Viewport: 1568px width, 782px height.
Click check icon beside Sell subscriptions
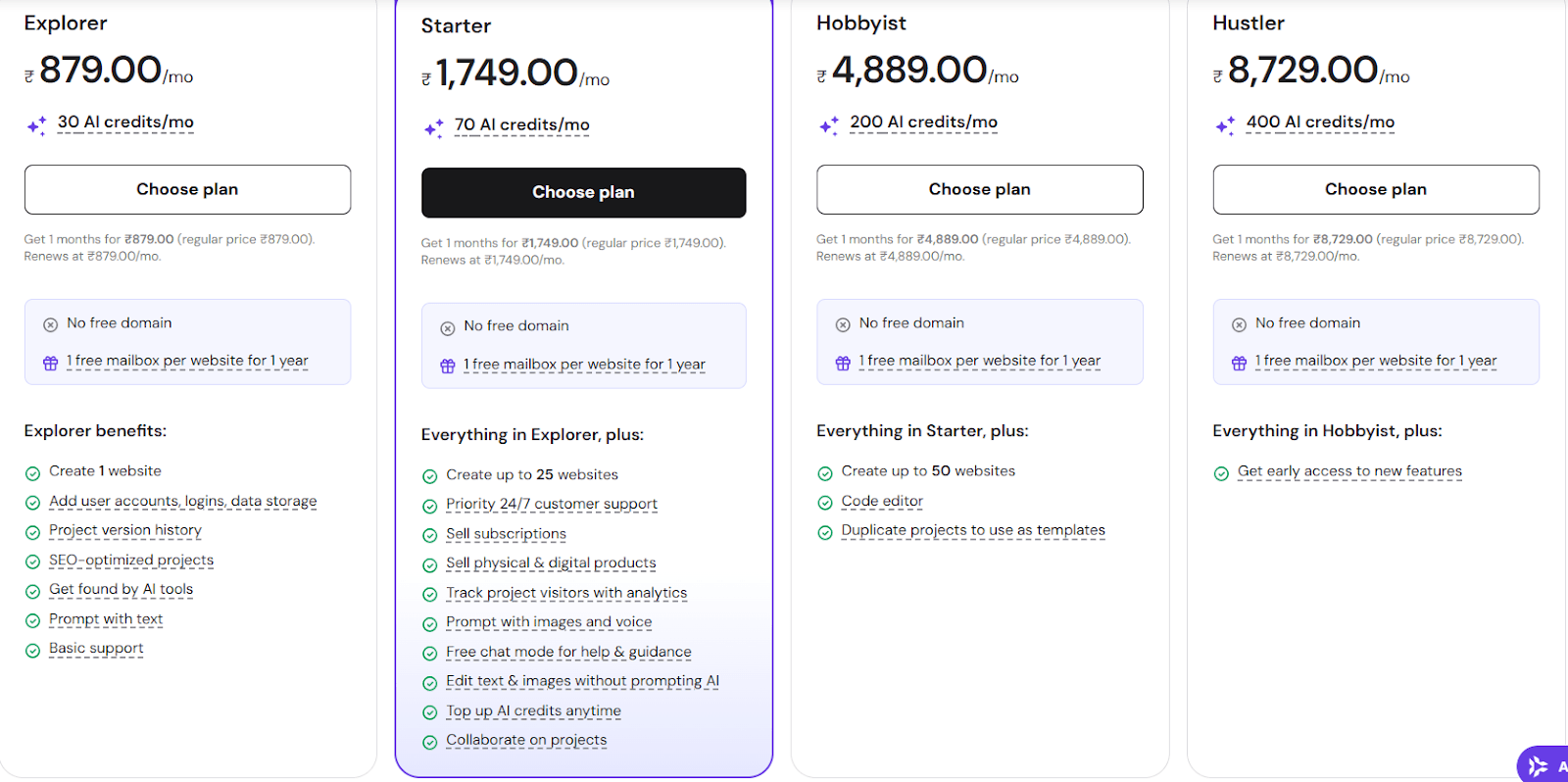point(429,536)
